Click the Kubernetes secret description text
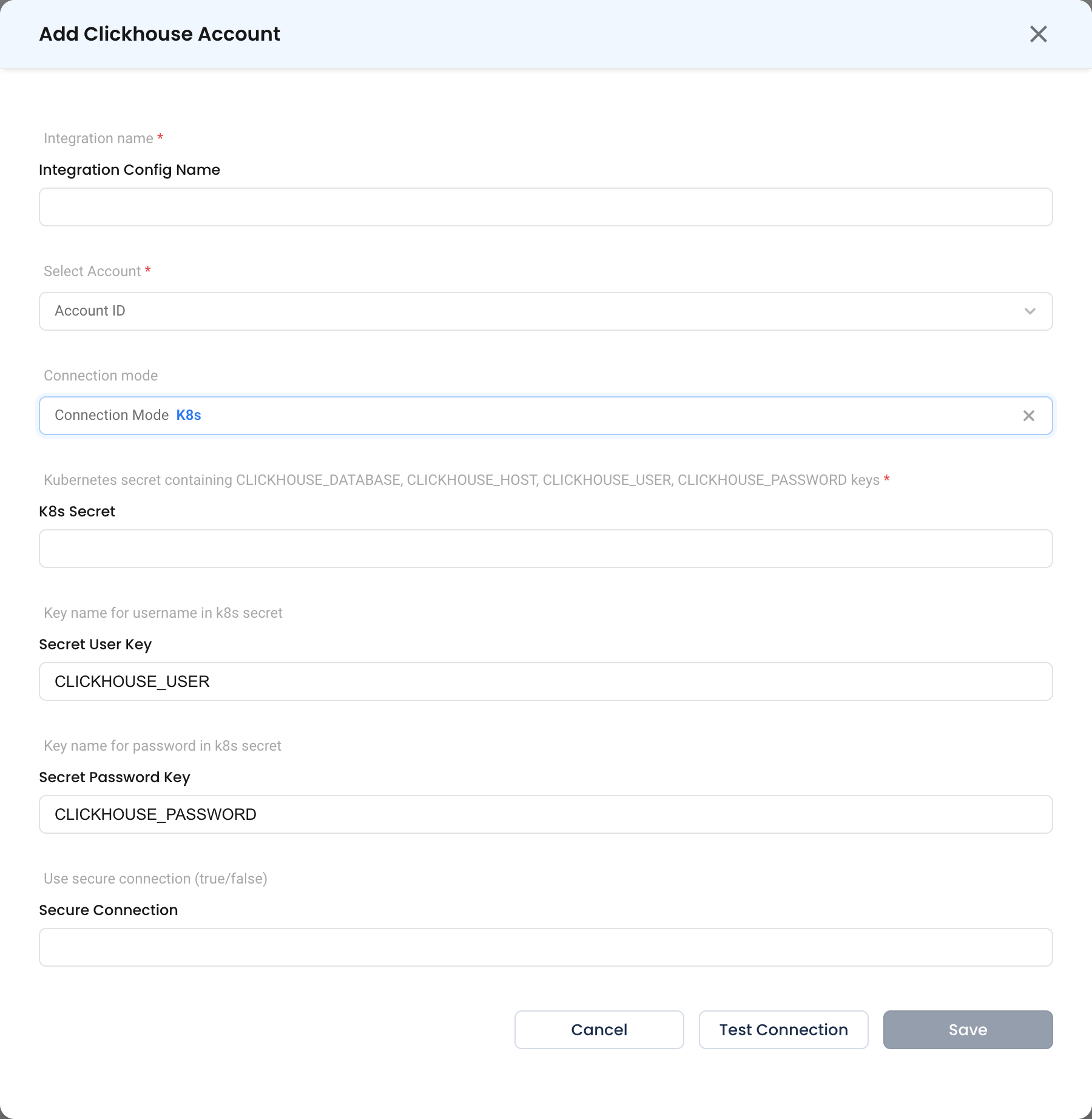 [x=462, y=480]
